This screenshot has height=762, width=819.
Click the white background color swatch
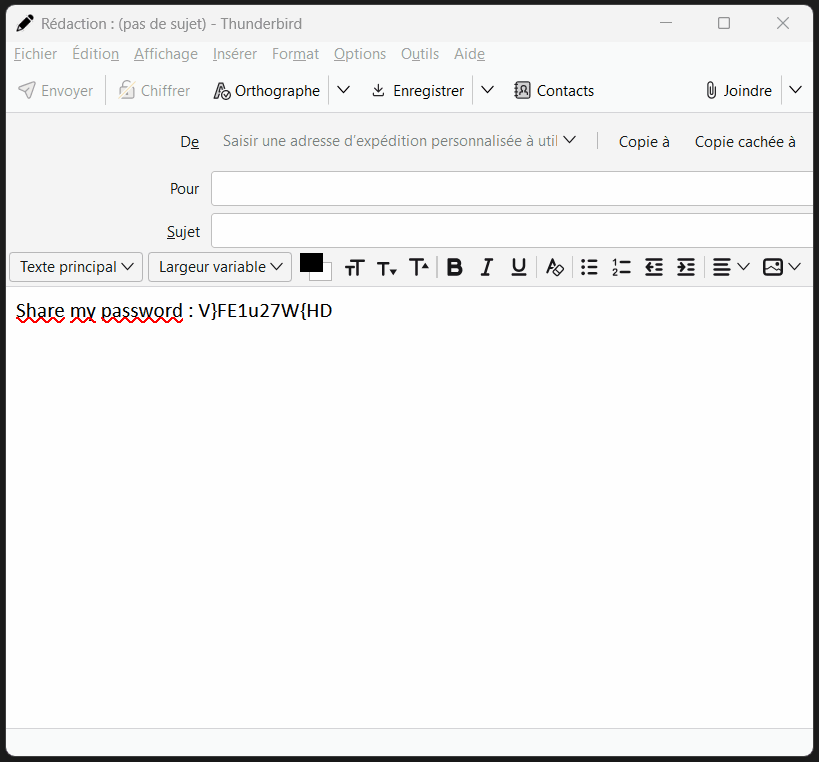(327, 276)
